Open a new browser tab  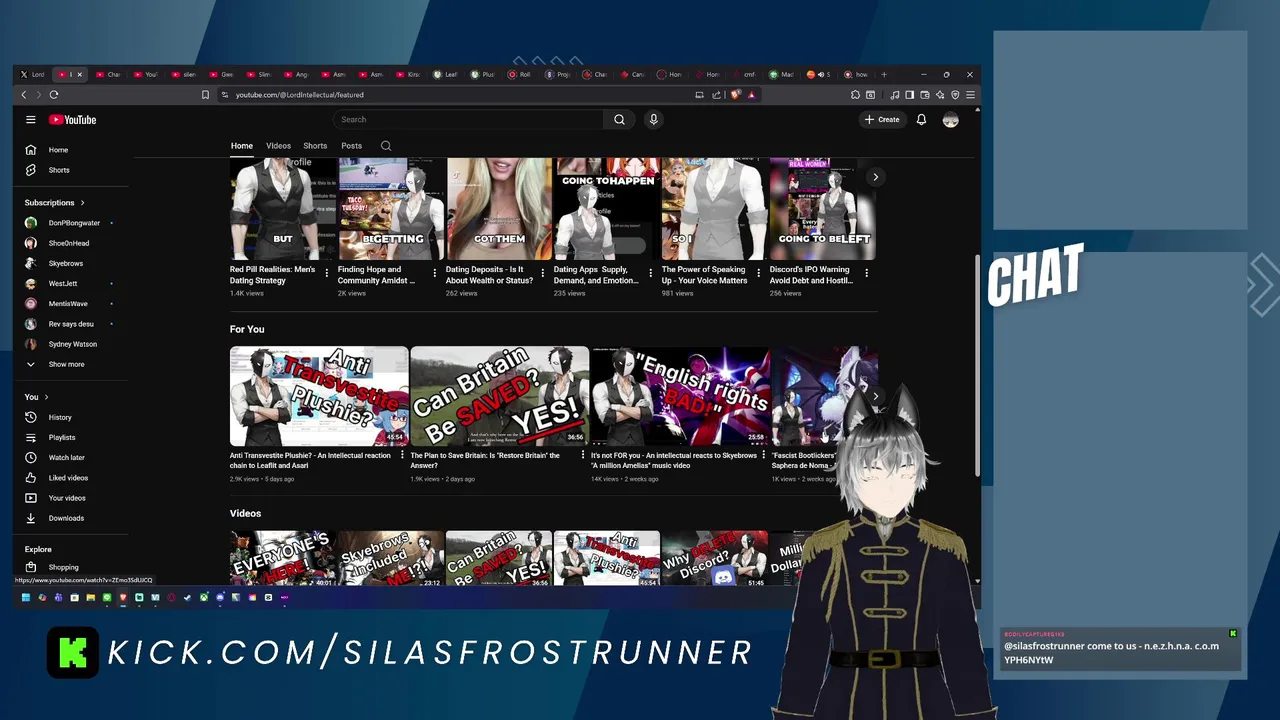(x=883, y=74)
